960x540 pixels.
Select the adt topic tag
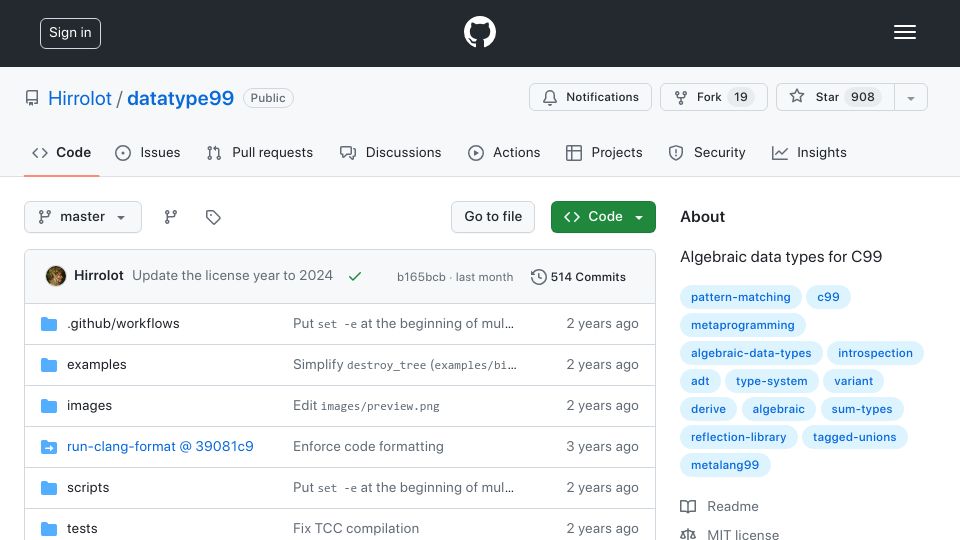point(700,381)
